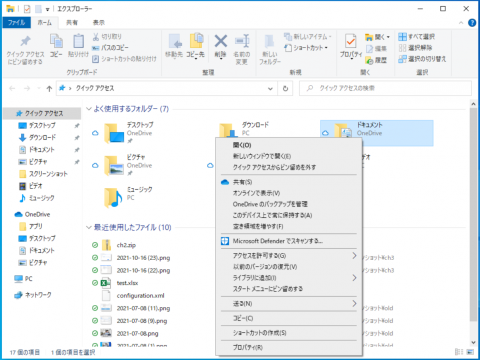The image size is (480, 360).
Task: Click the コピー先 ribbon icon
Action: point(196,41)
